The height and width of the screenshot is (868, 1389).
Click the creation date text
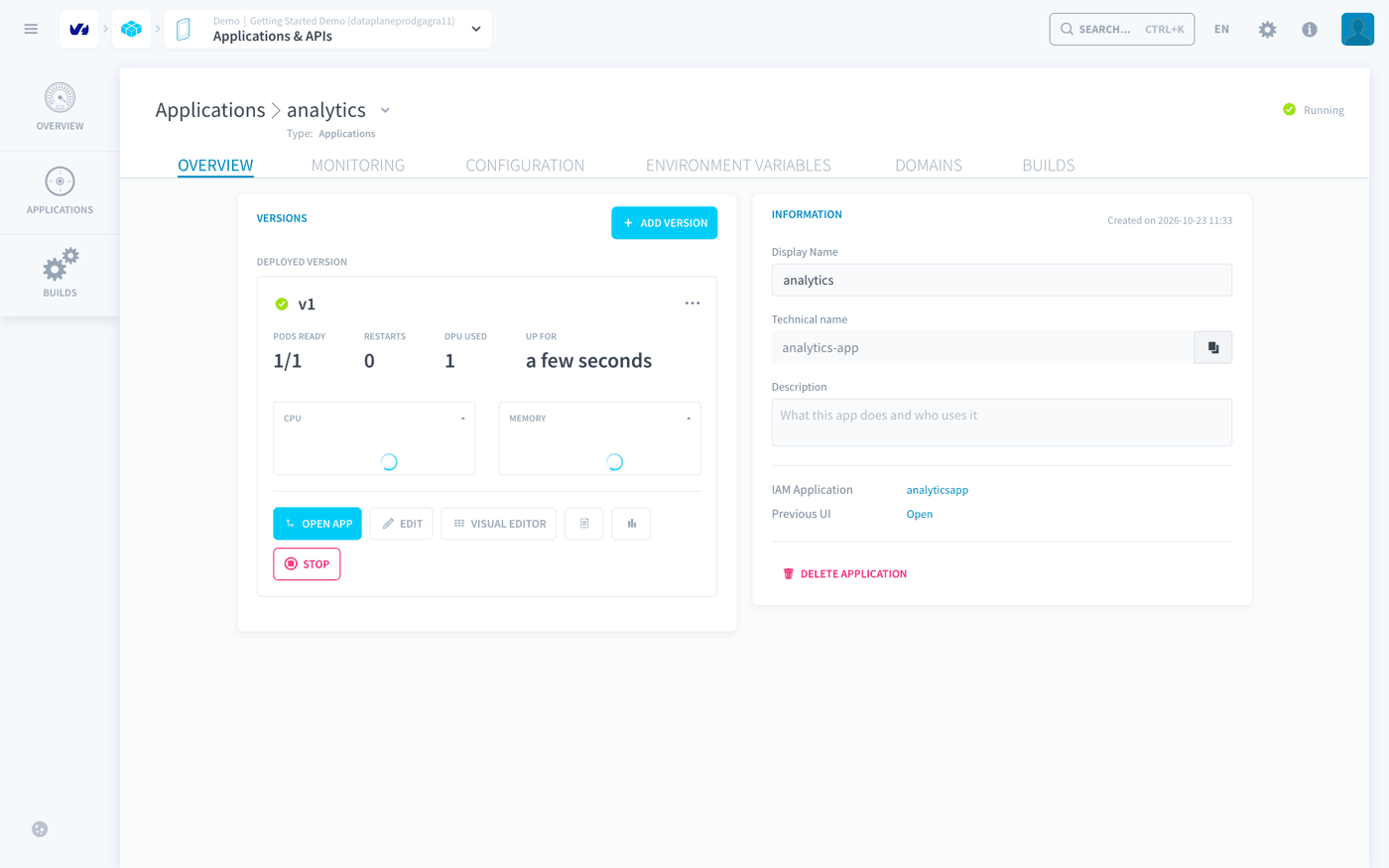click(1170, 220)
